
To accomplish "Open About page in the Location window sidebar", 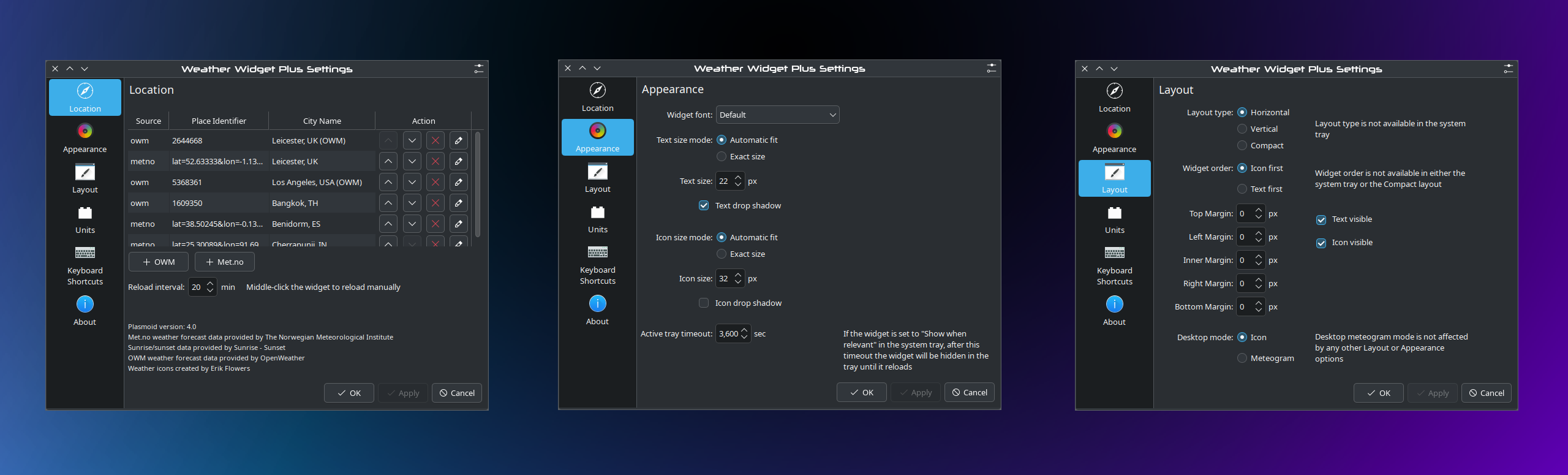I will 85,311.
